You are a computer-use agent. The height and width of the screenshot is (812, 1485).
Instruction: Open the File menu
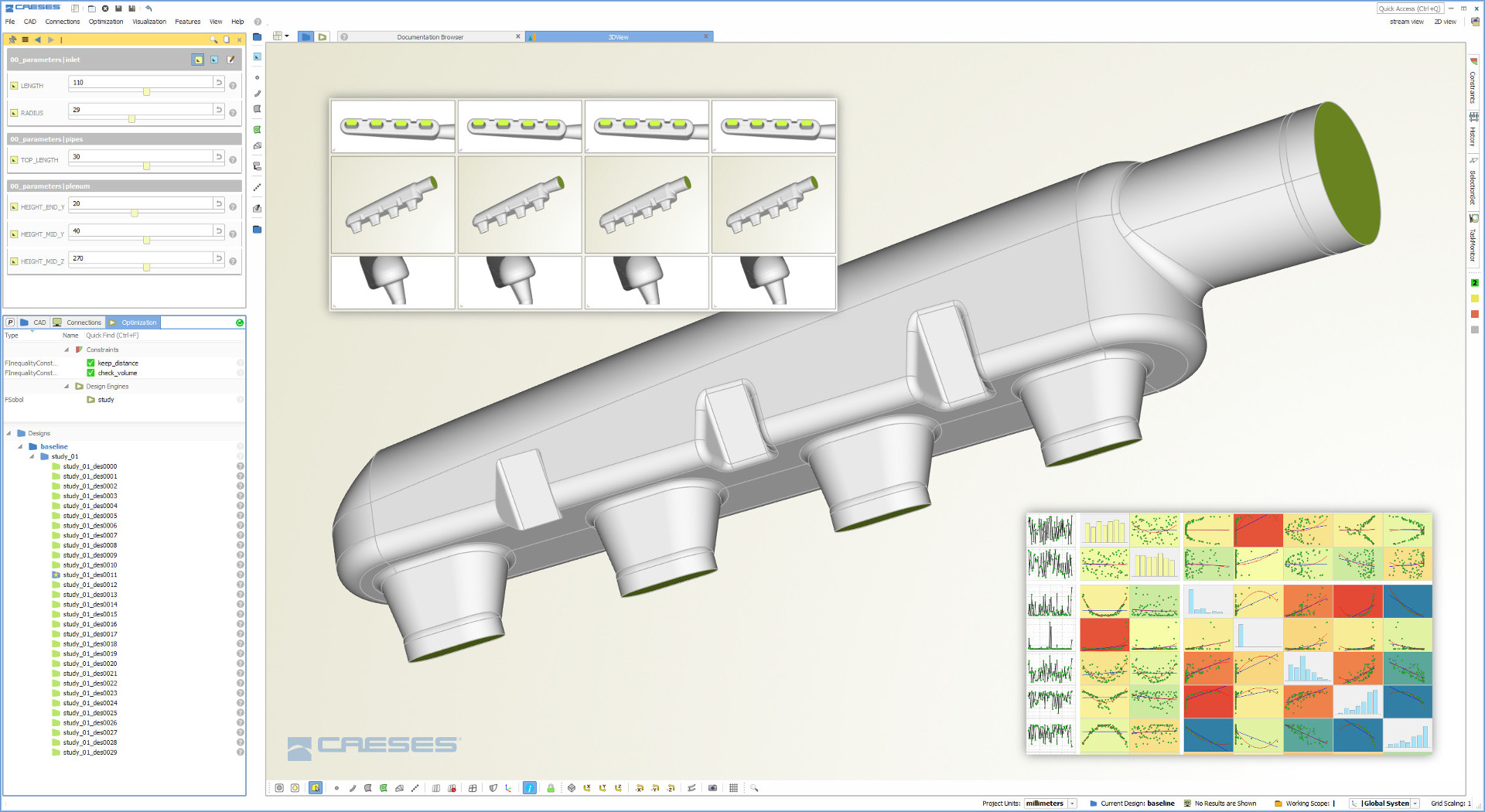(x=10, y=22)
